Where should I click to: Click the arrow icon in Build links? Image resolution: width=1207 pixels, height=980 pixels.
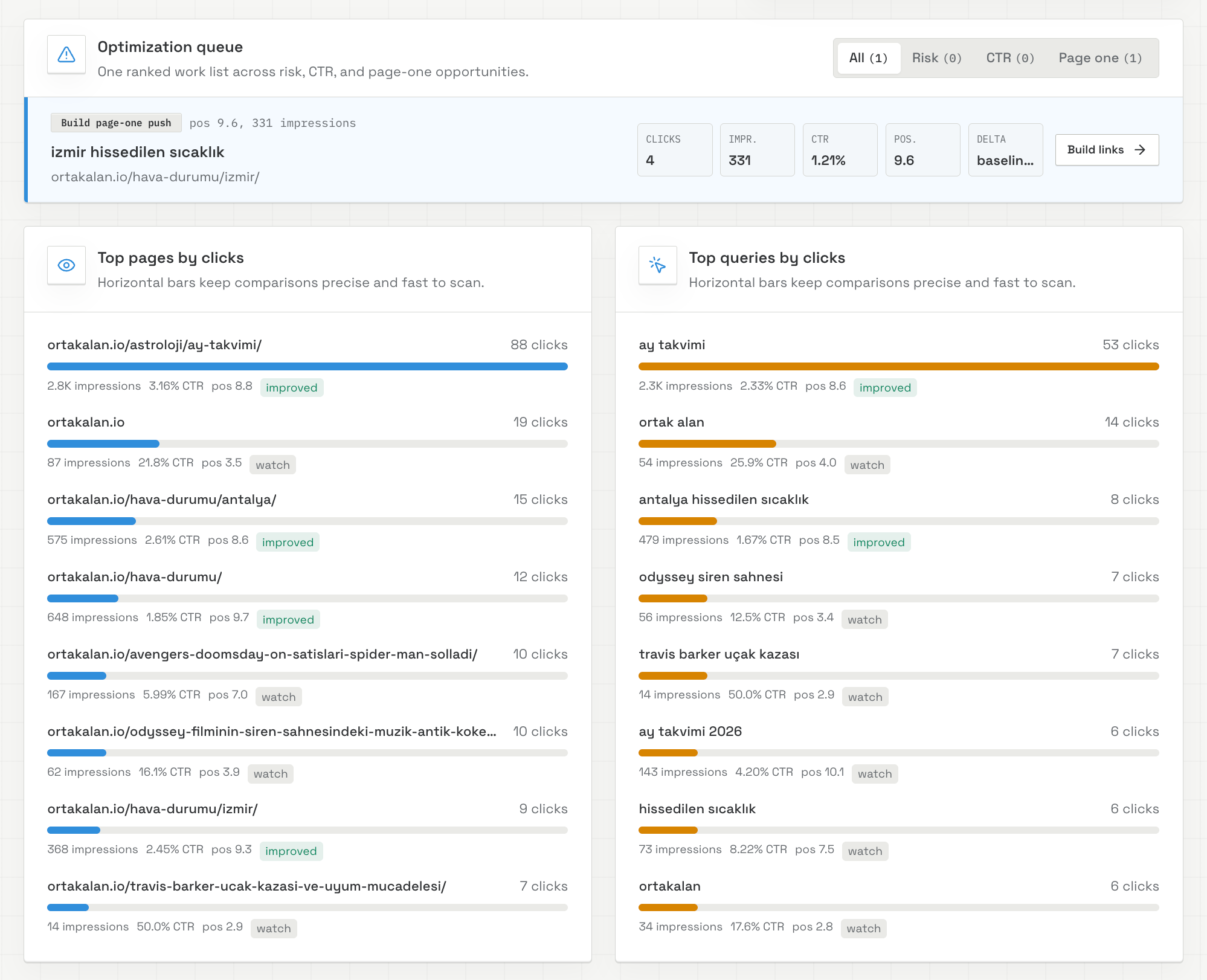click(1140, 150)
